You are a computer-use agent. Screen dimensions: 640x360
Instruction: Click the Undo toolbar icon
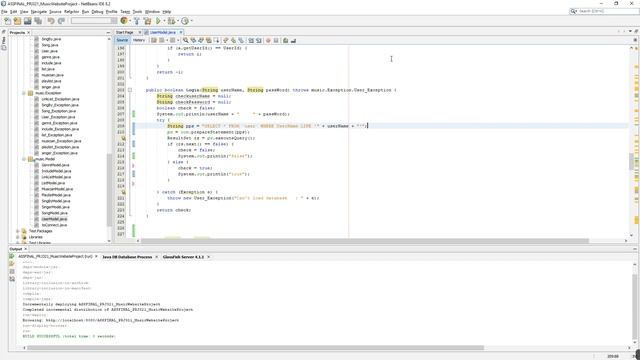pyautogui.click(x=51, y=21)
